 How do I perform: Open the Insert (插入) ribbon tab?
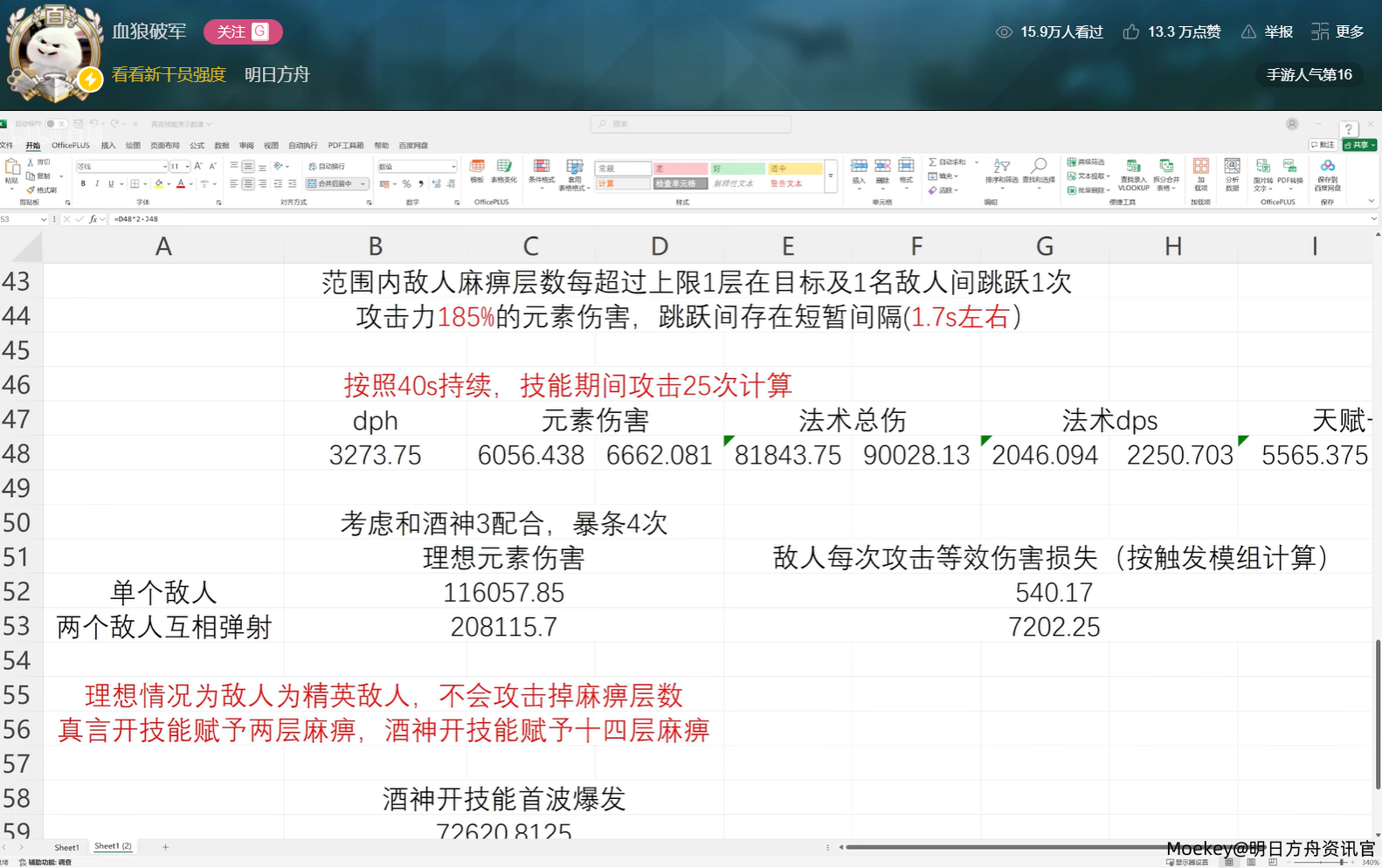pyautogui.click(x=108, y=146)
